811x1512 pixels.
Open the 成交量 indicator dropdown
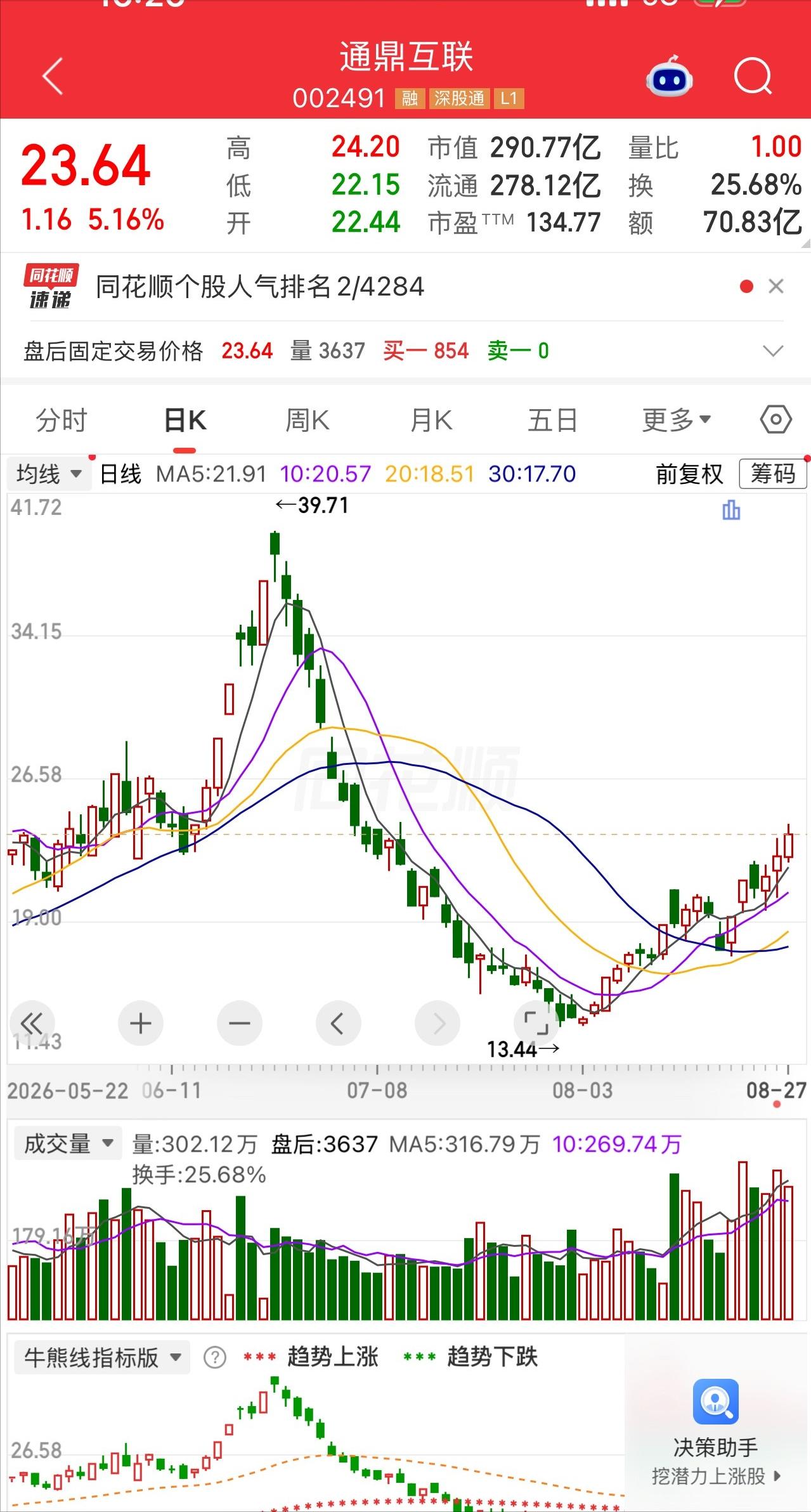point(67,1144)
